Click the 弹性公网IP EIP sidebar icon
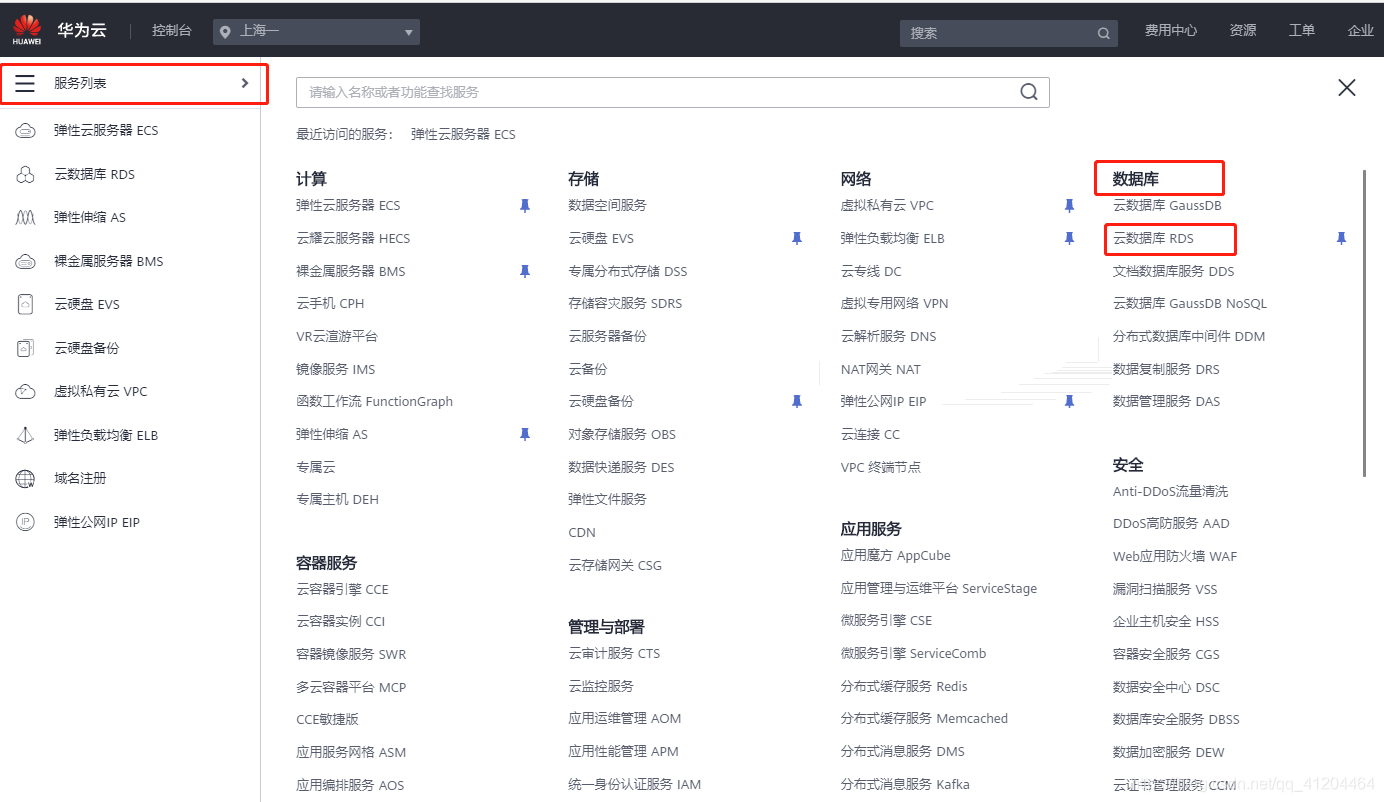Image resolution: width=1384 pixels, height=802 pixels. coord(25,522)
